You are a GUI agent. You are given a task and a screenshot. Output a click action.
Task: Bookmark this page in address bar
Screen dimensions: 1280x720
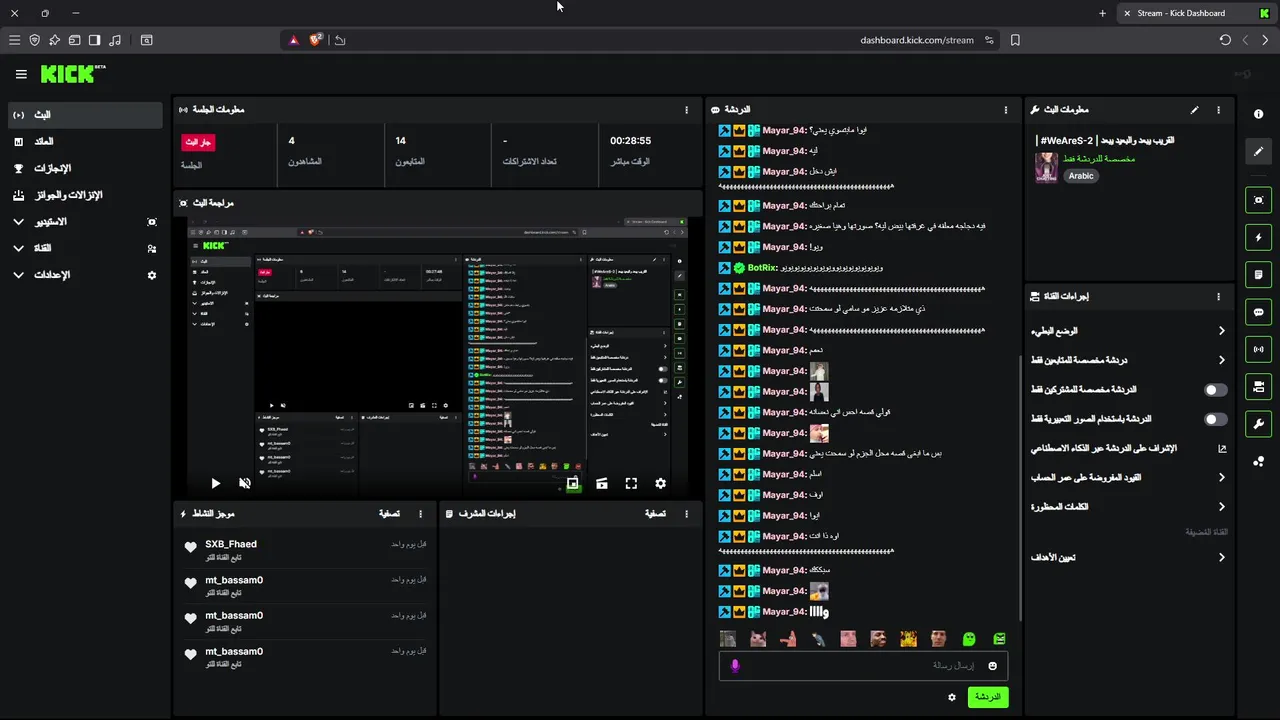coord(1015,40)
